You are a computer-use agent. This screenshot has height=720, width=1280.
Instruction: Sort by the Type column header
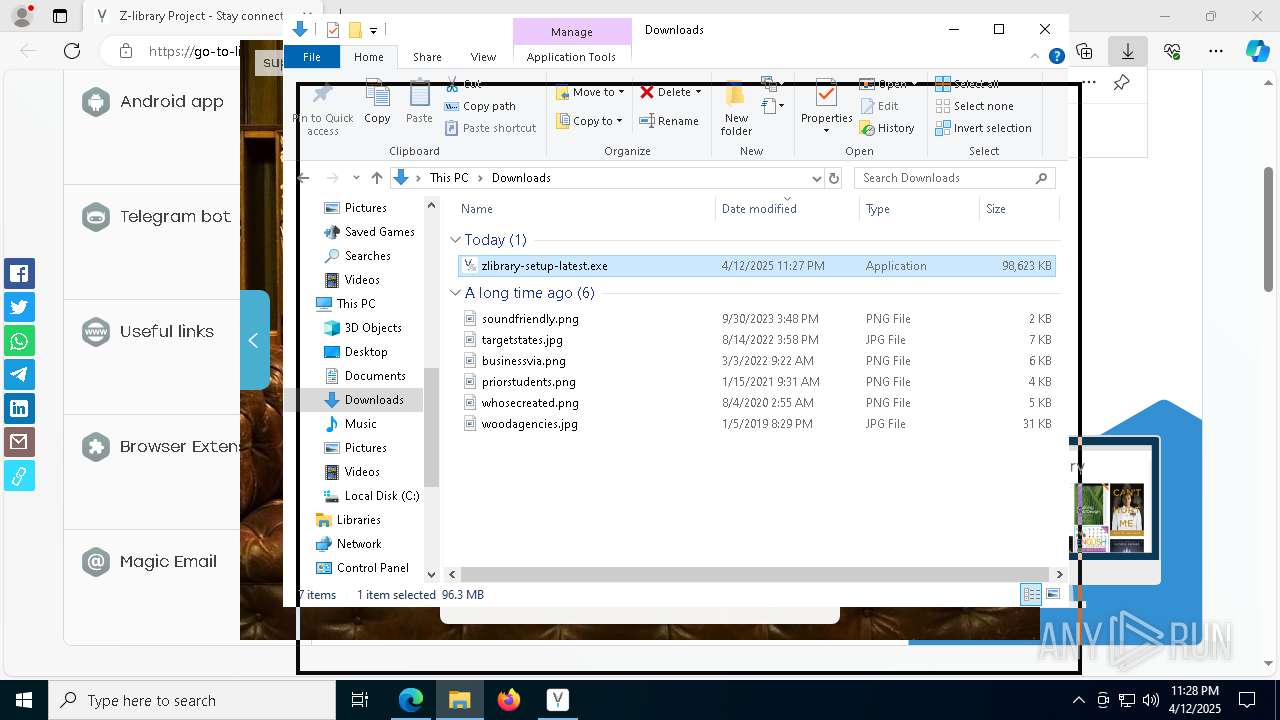click(918, 209)
